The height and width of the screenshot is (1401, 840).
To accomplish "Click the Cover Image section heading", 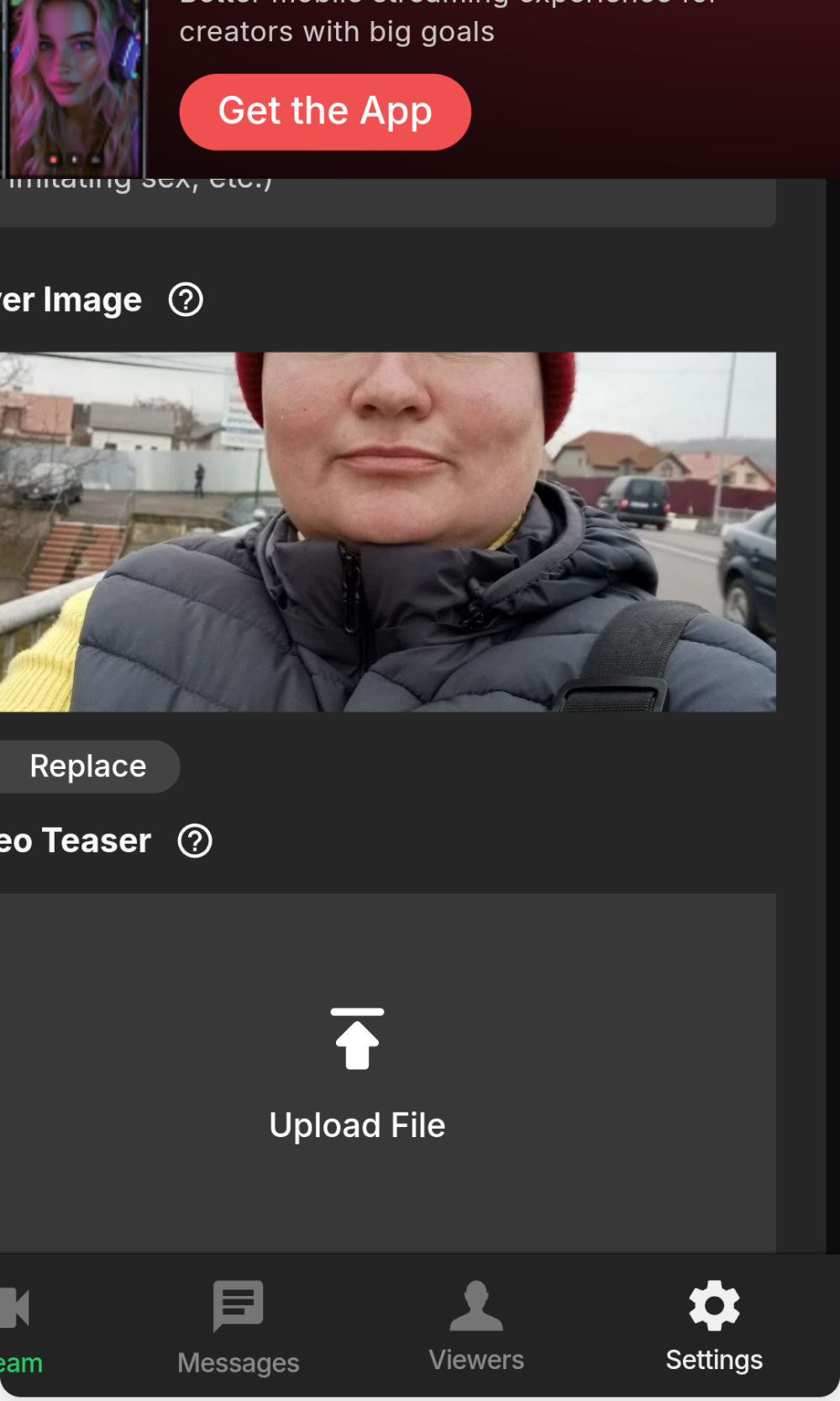I will pyautogui.click(x=71, y=300).
